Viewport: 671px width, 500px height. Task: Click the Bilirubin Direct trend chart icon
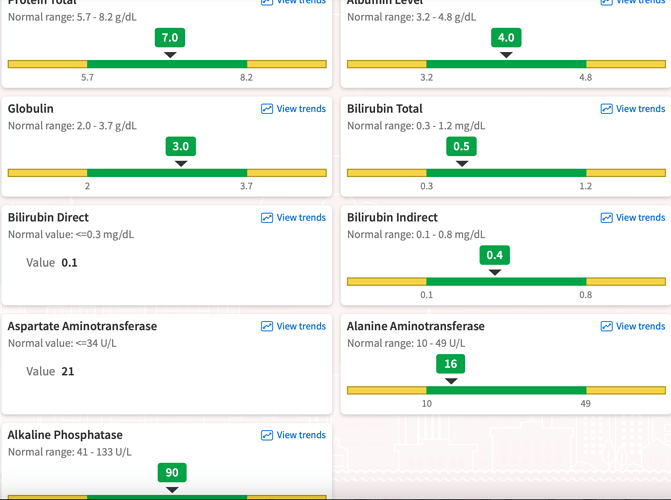267,218
